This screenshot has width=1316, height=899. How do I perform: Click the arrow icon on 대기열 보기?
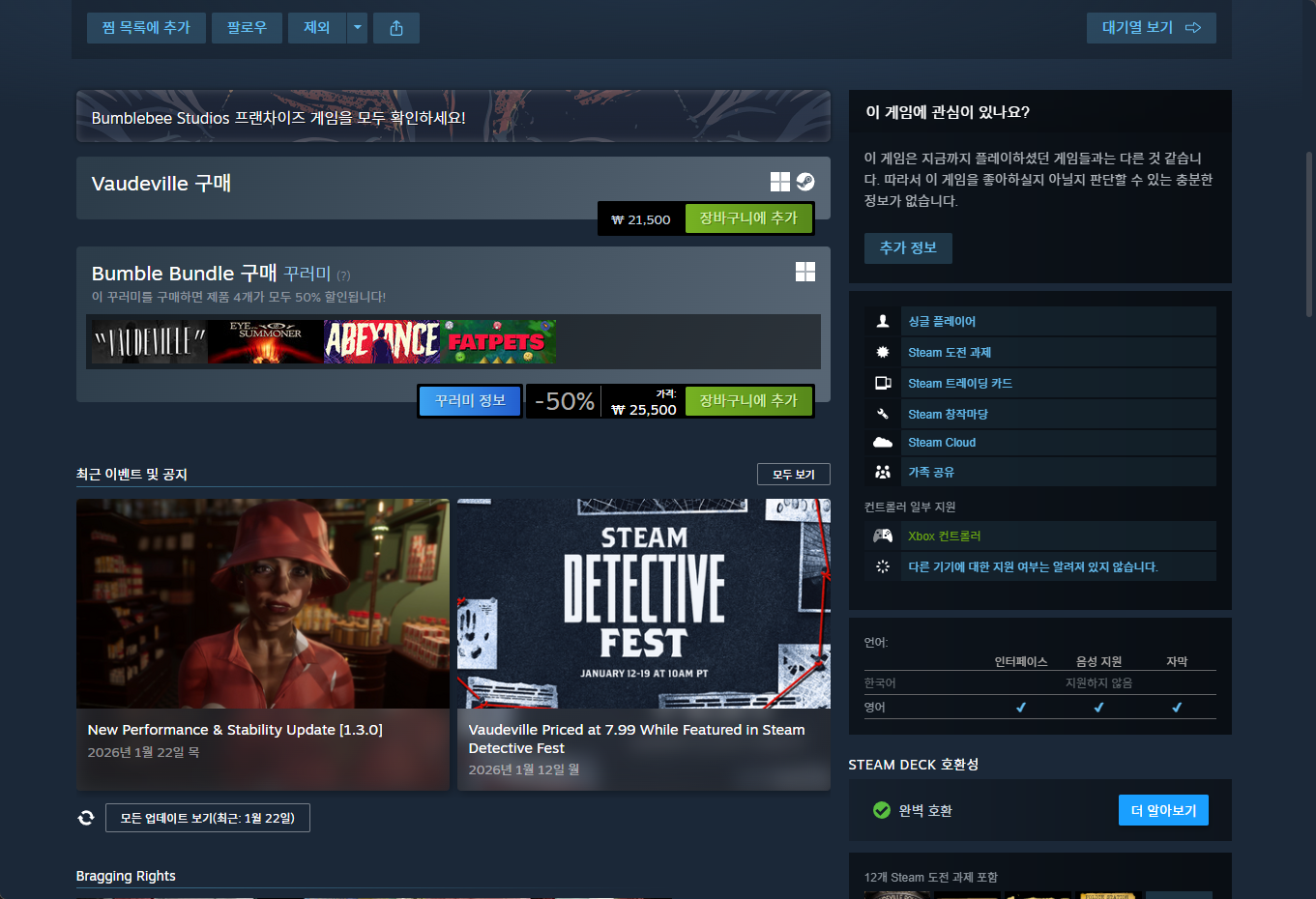(1193, 28)
